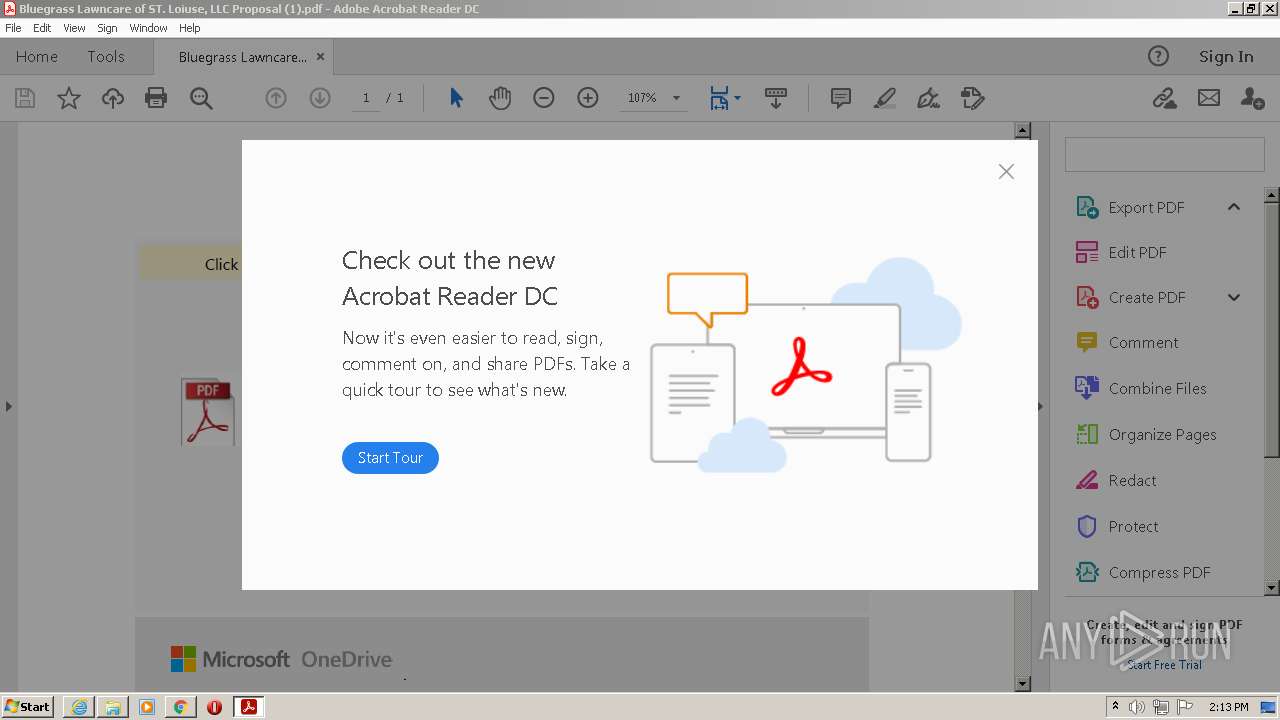Viewport: 1280px width, 720px height.
Task: Zoom in with plus icon
Action: point(588,98)
